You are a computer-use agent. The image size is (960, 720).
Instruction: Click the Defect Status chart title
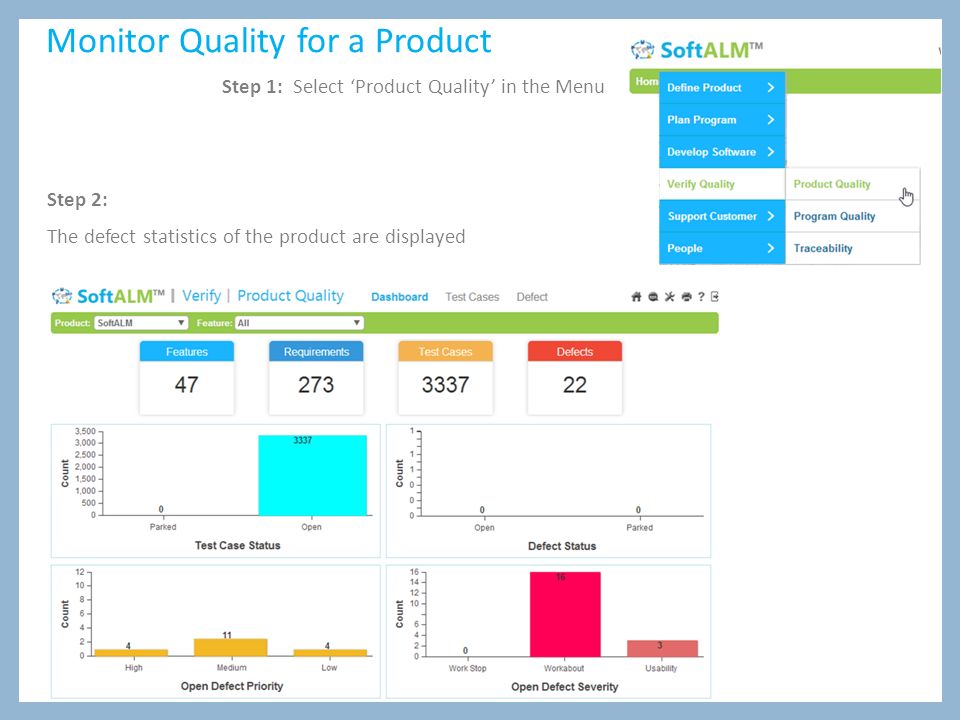(562, 546)
